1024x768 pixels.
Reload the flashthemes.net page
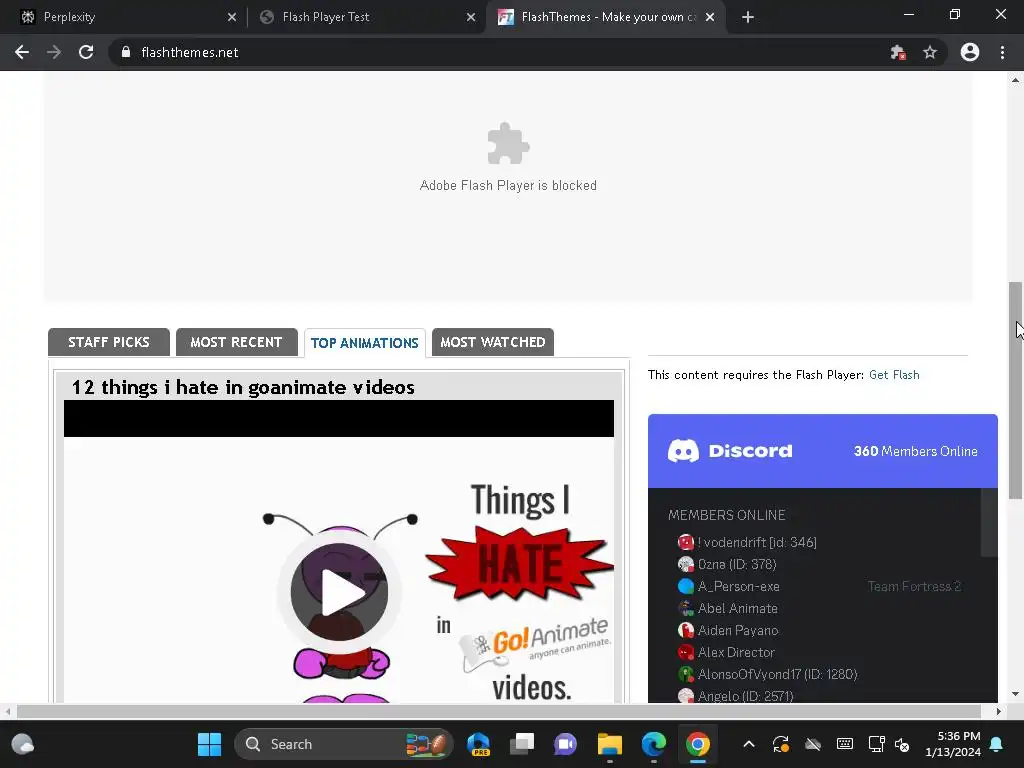tap(86, 52)
